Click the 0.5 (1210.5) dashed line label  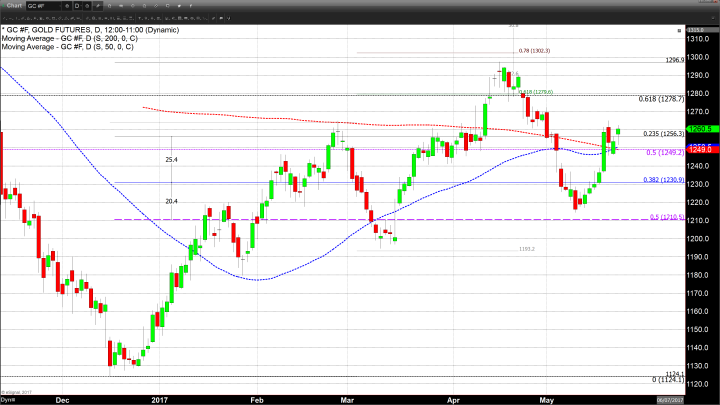point(667,217)
